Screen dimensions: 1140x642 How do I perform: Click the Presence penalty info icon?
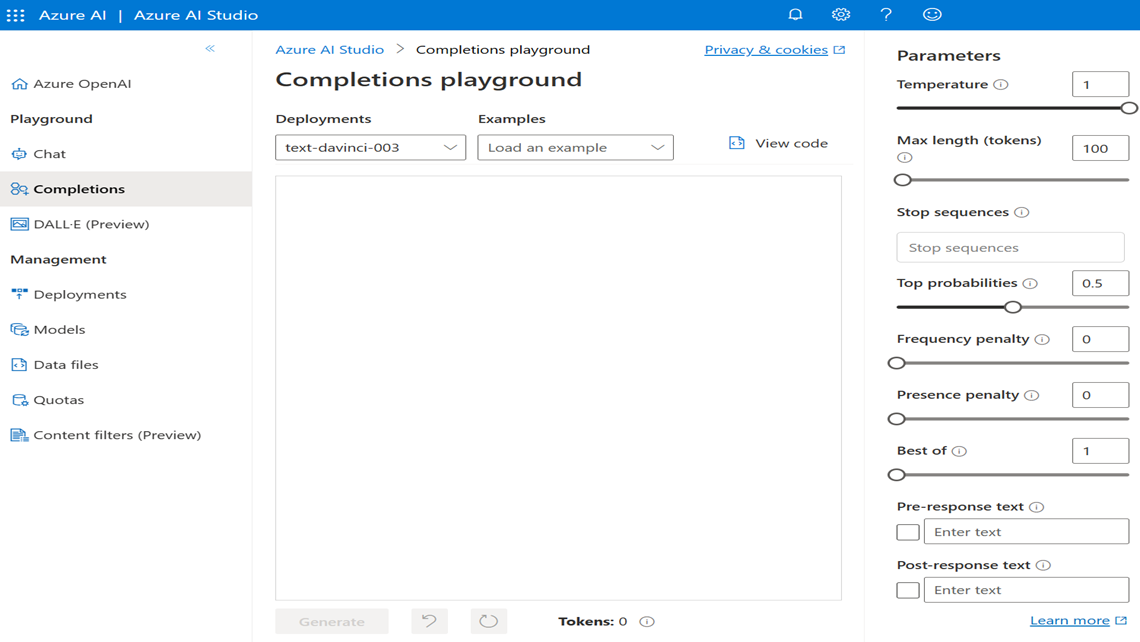click(1032, 396)
